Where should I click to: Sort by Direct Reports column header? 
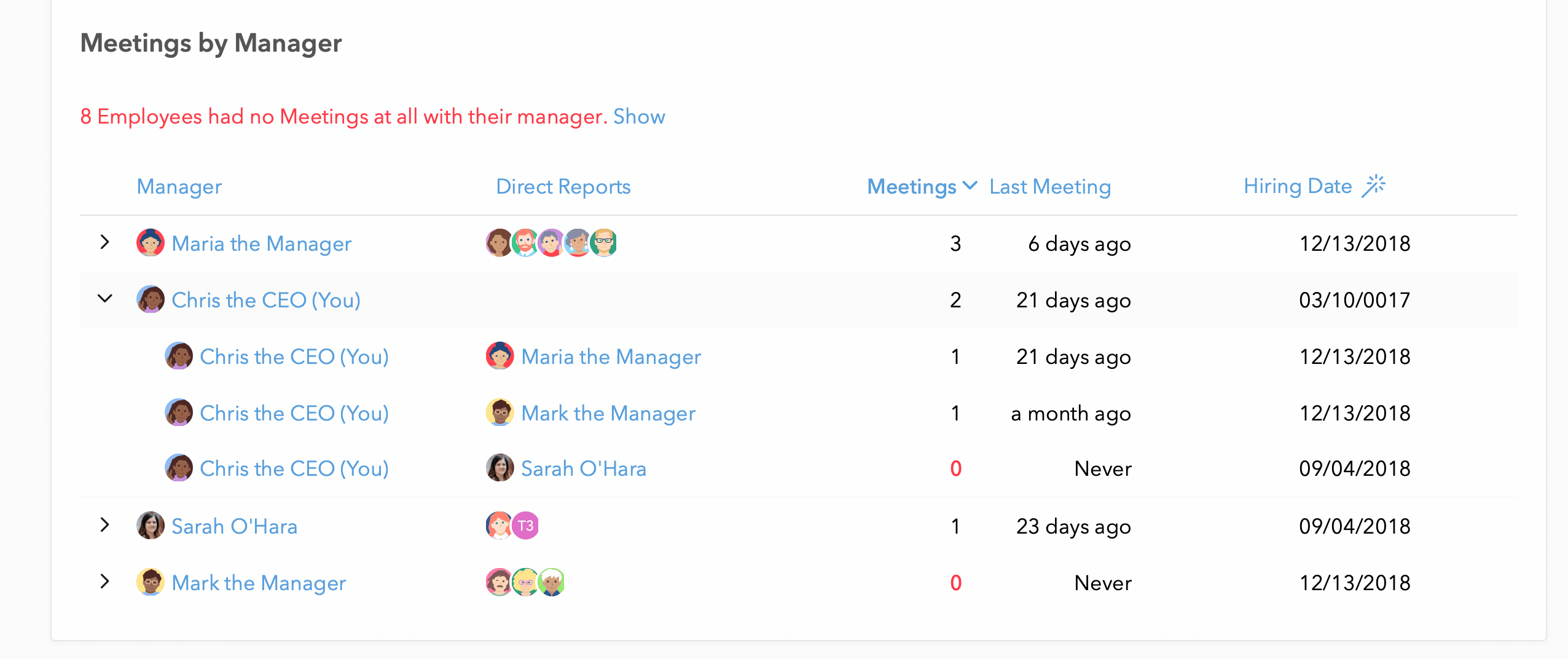[563, 187]
